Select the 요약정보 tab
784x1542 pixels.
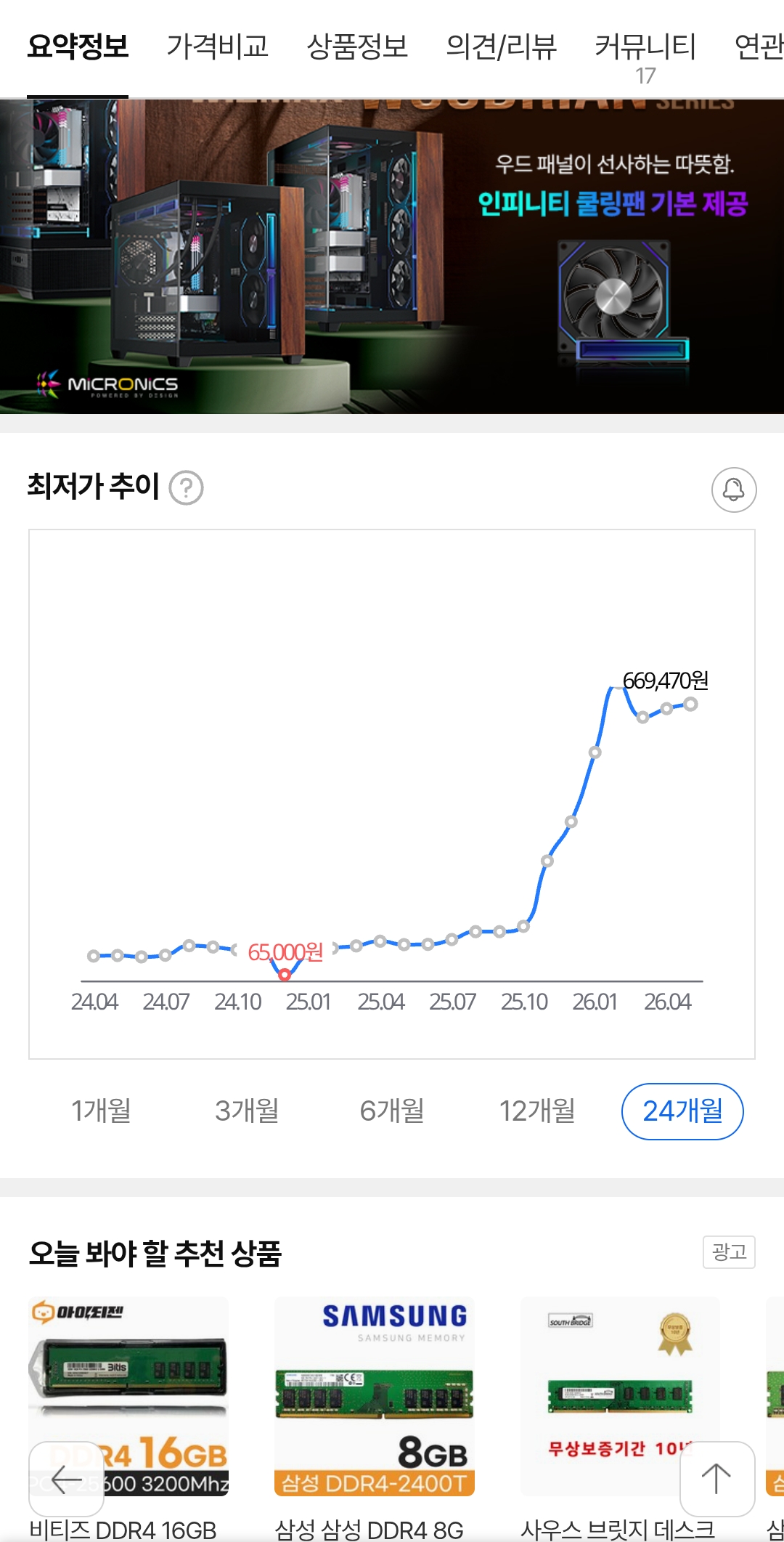click(78, 47)
